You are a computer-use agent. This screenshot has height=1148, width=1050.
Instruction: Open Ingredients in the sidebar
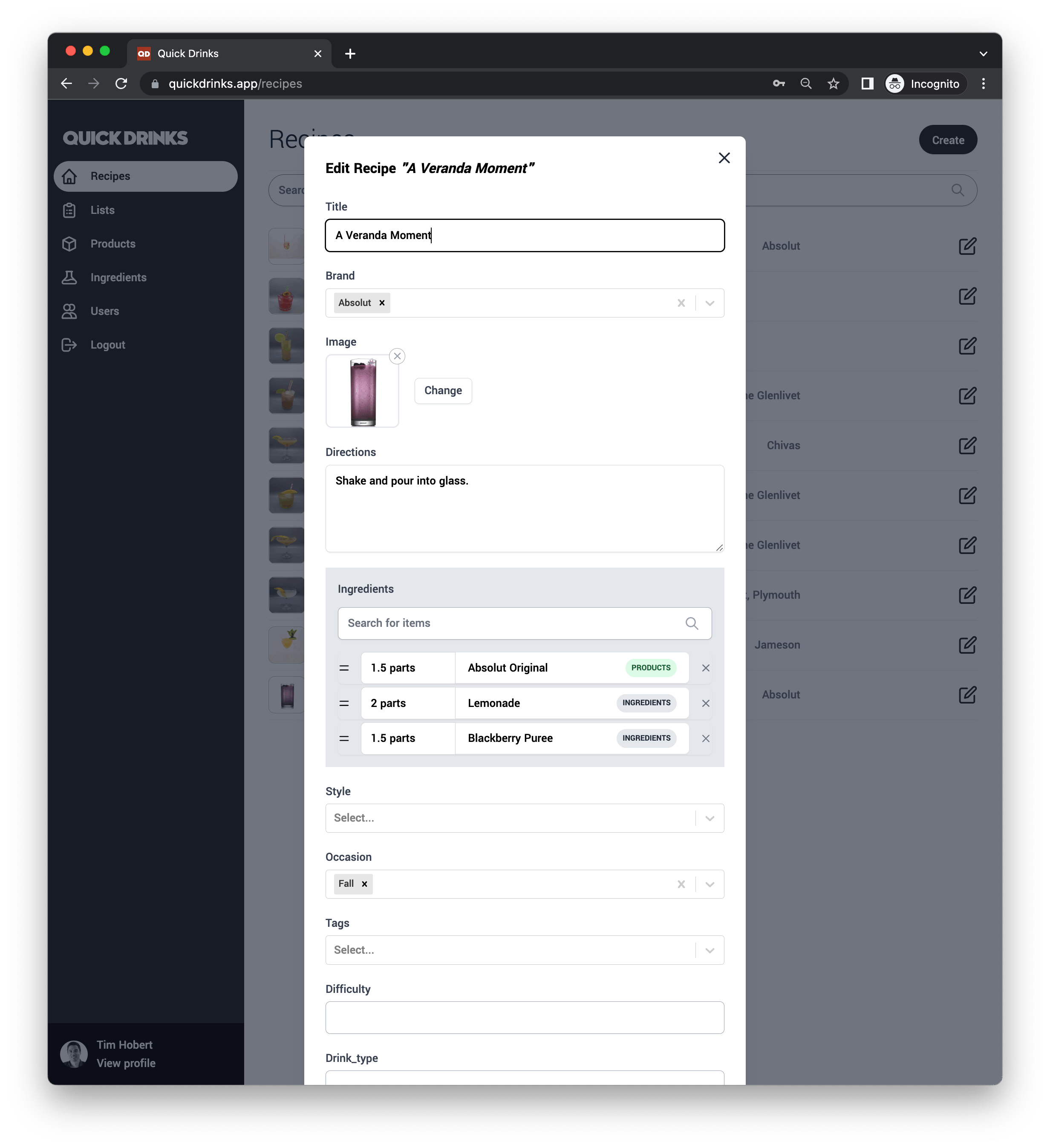(x=146, y=277)
